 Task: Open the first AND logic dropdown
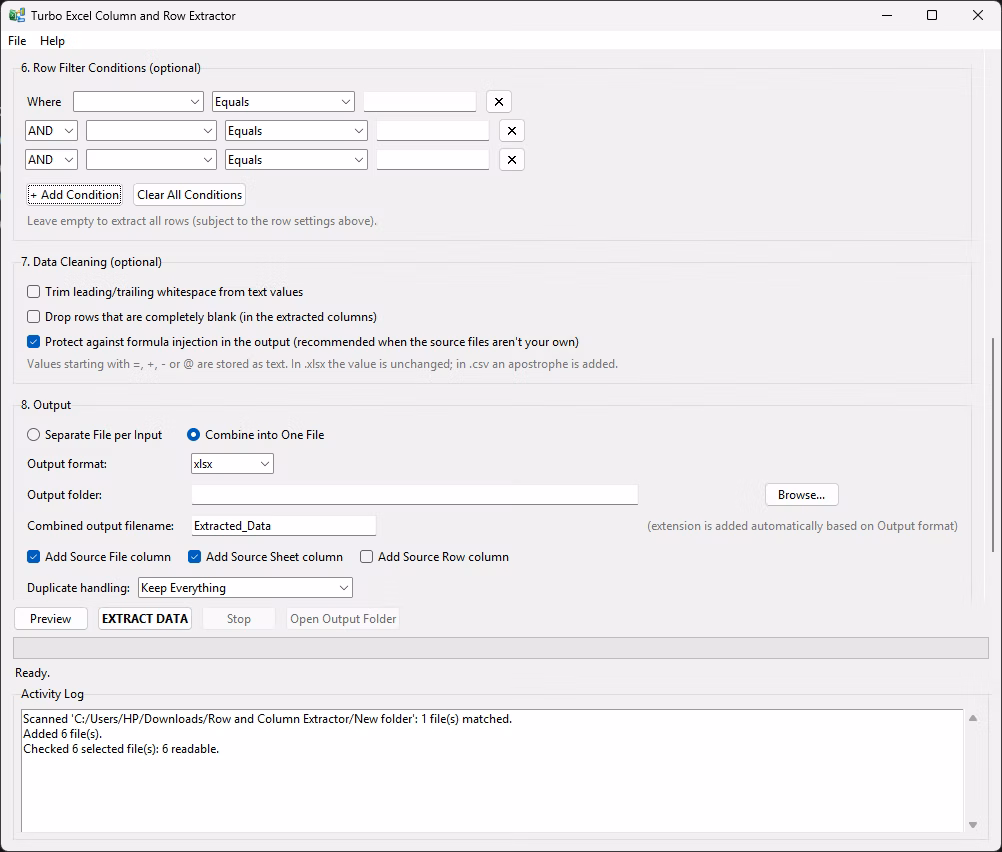coord(51,131)
